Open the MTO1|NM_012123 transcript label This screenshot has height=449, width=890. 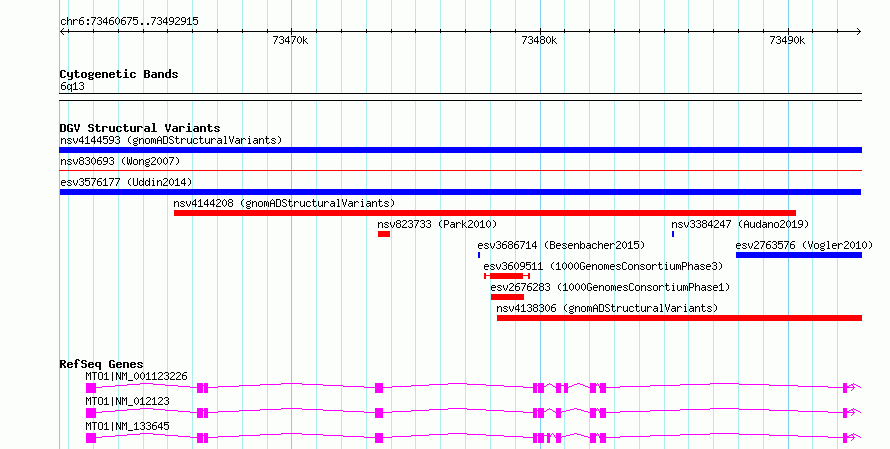click(127, 401)
